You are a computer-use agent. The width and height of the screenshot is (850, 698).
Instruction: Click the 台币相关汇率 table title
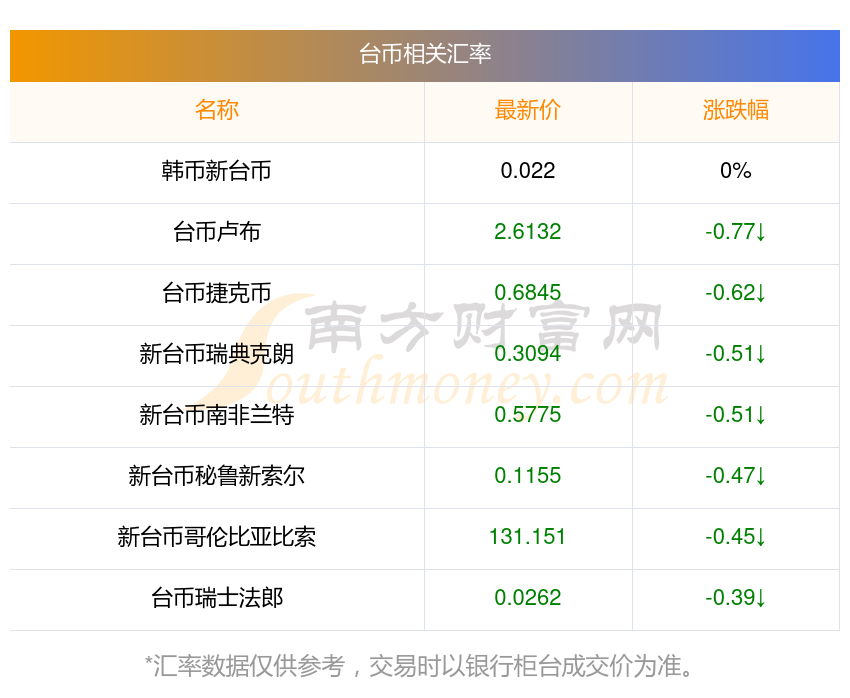[425, 54]
